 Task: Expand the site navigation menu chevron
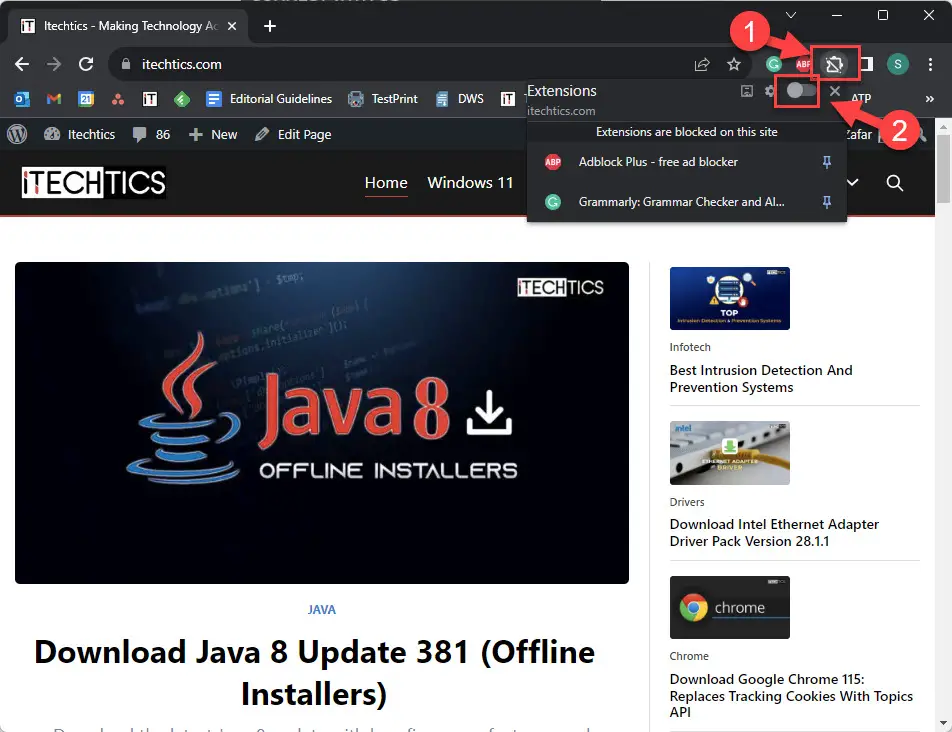point(854,183)
